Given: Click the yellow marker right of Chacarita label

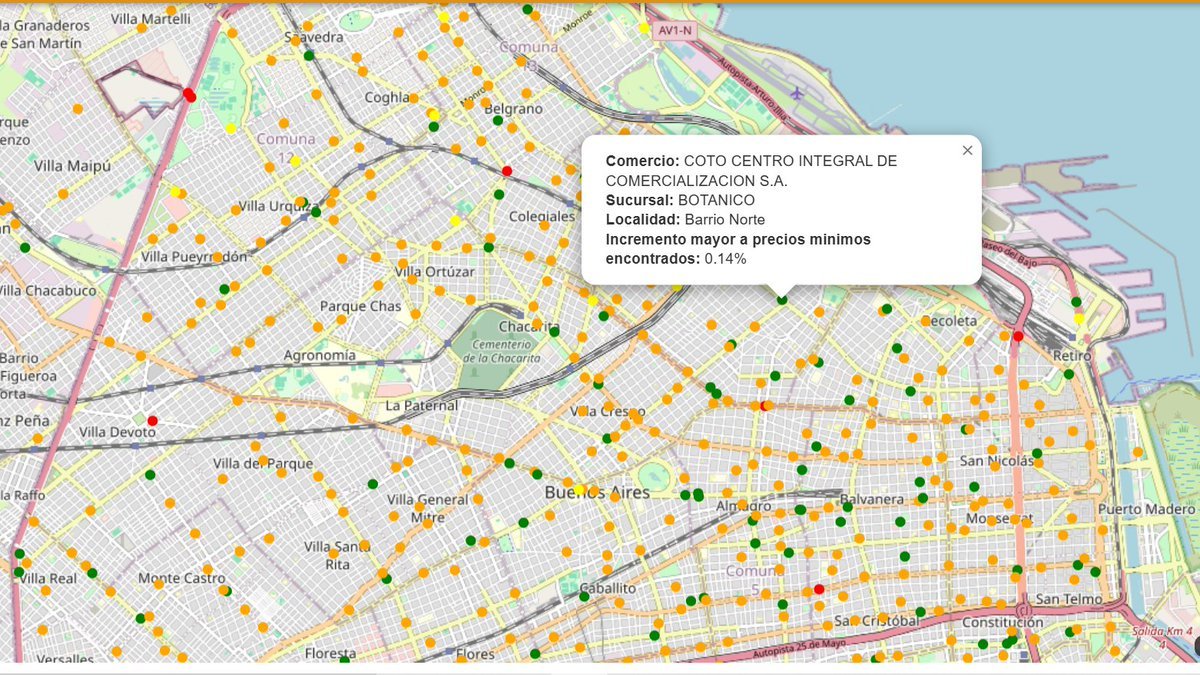Looking at the screenshot, I should click(x=592, y=299).
